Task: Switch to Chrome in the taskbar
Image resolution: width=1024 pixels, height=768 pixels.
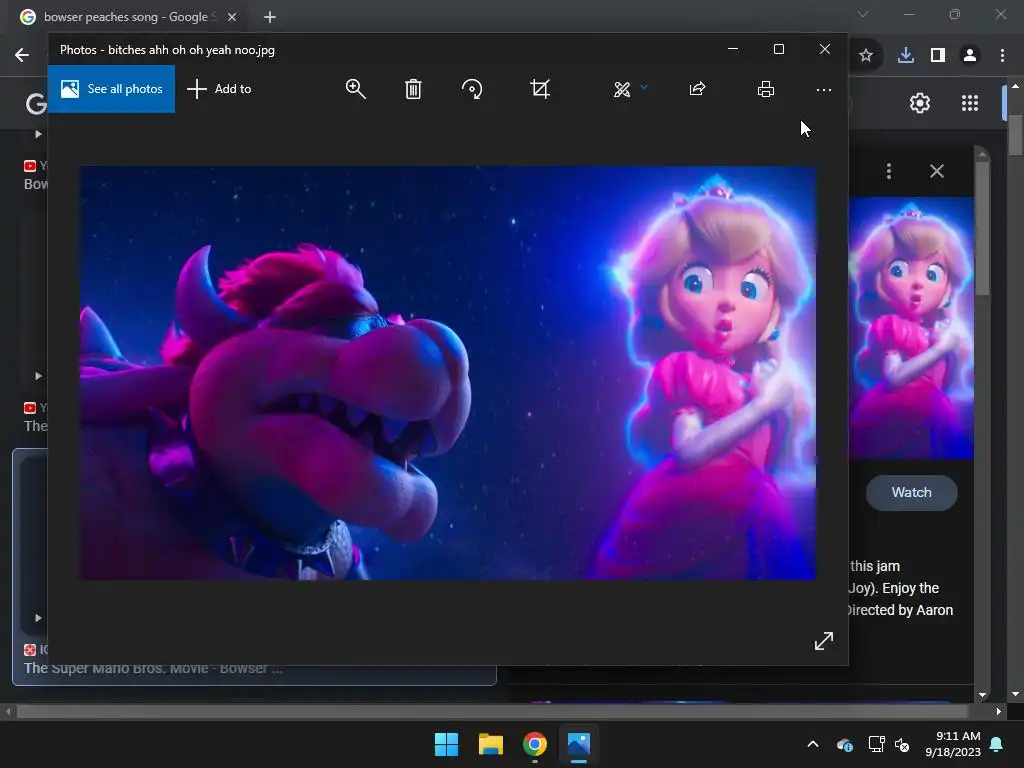Action: click(534, 744)
